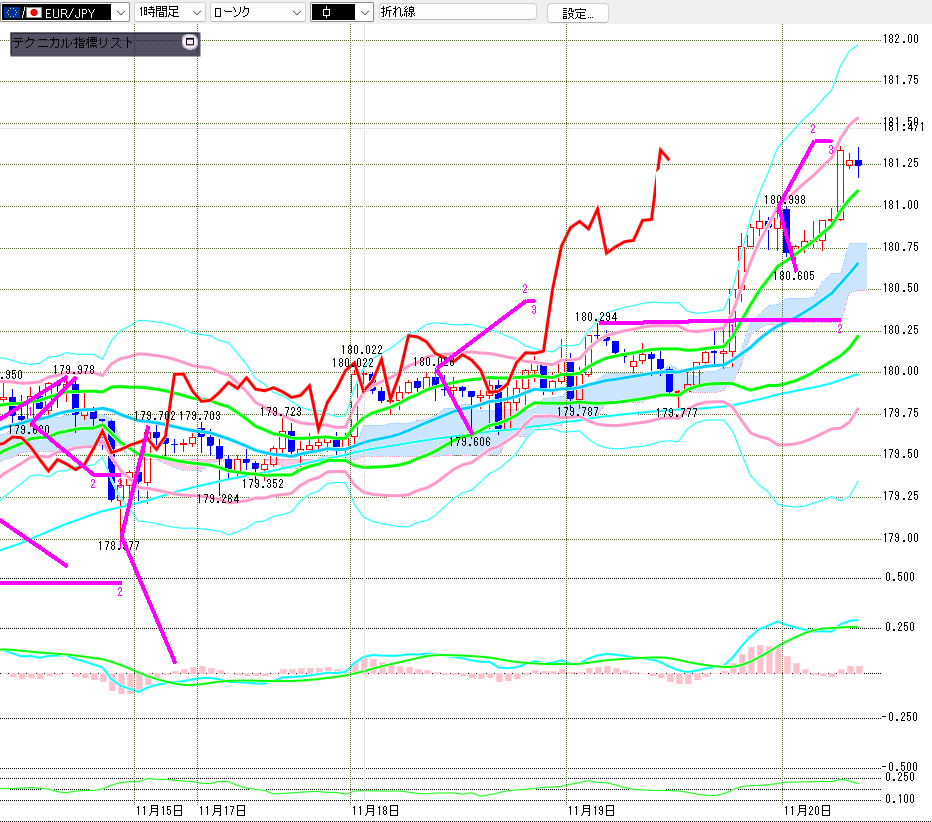Click the 181.471 current price marker

tap(902, 126)
